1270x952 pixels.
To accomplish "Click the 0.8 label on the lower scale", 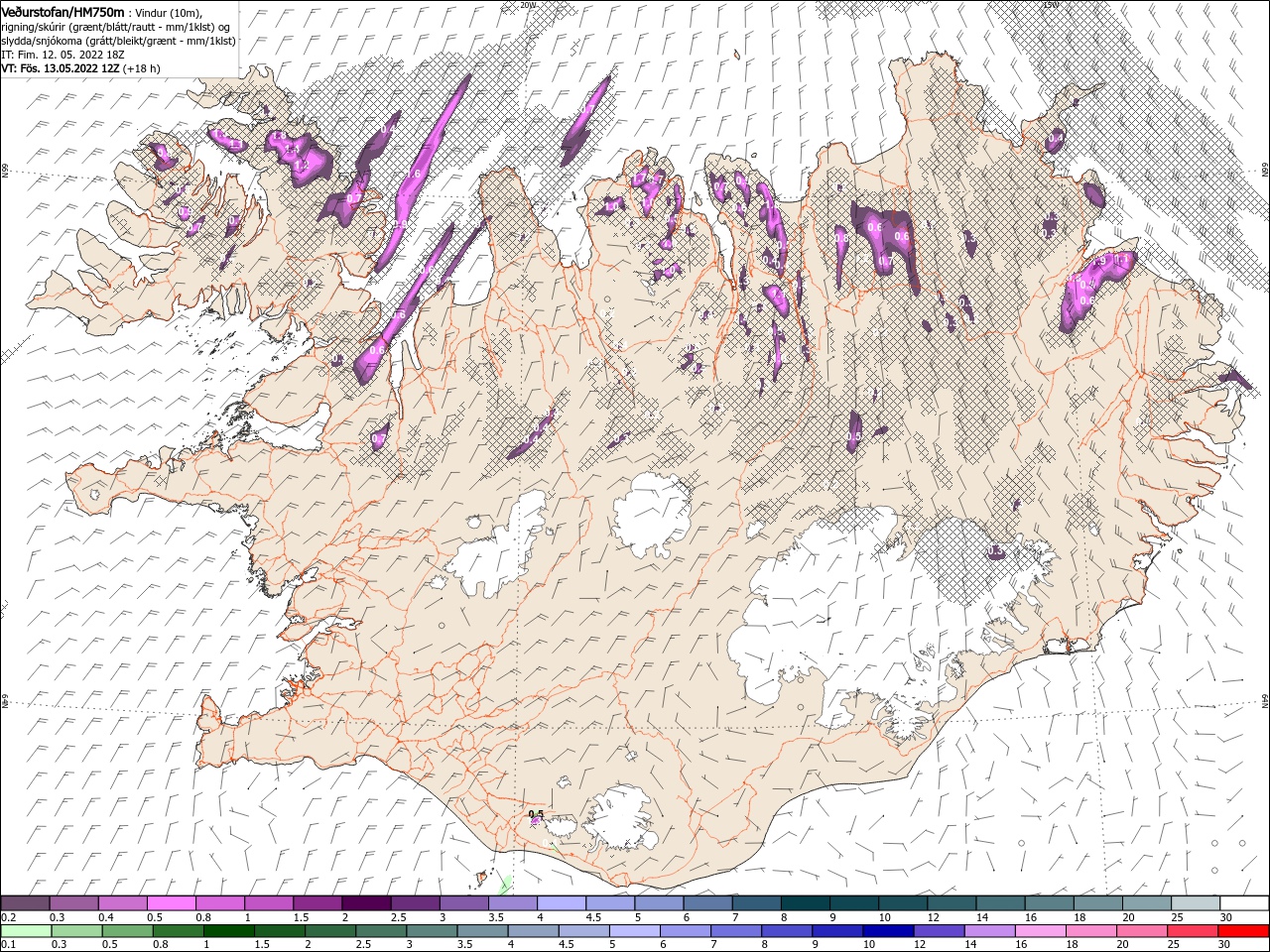I will 160,945.
